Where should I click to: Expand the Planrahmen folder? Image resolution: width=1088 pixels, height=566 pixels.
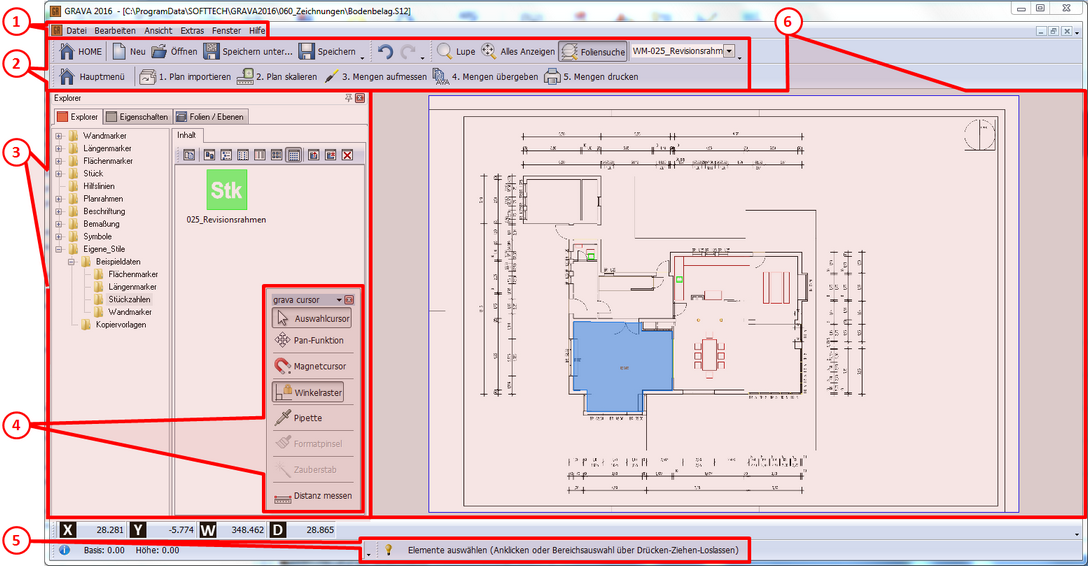pyautogui.click(x=59, y=198)
